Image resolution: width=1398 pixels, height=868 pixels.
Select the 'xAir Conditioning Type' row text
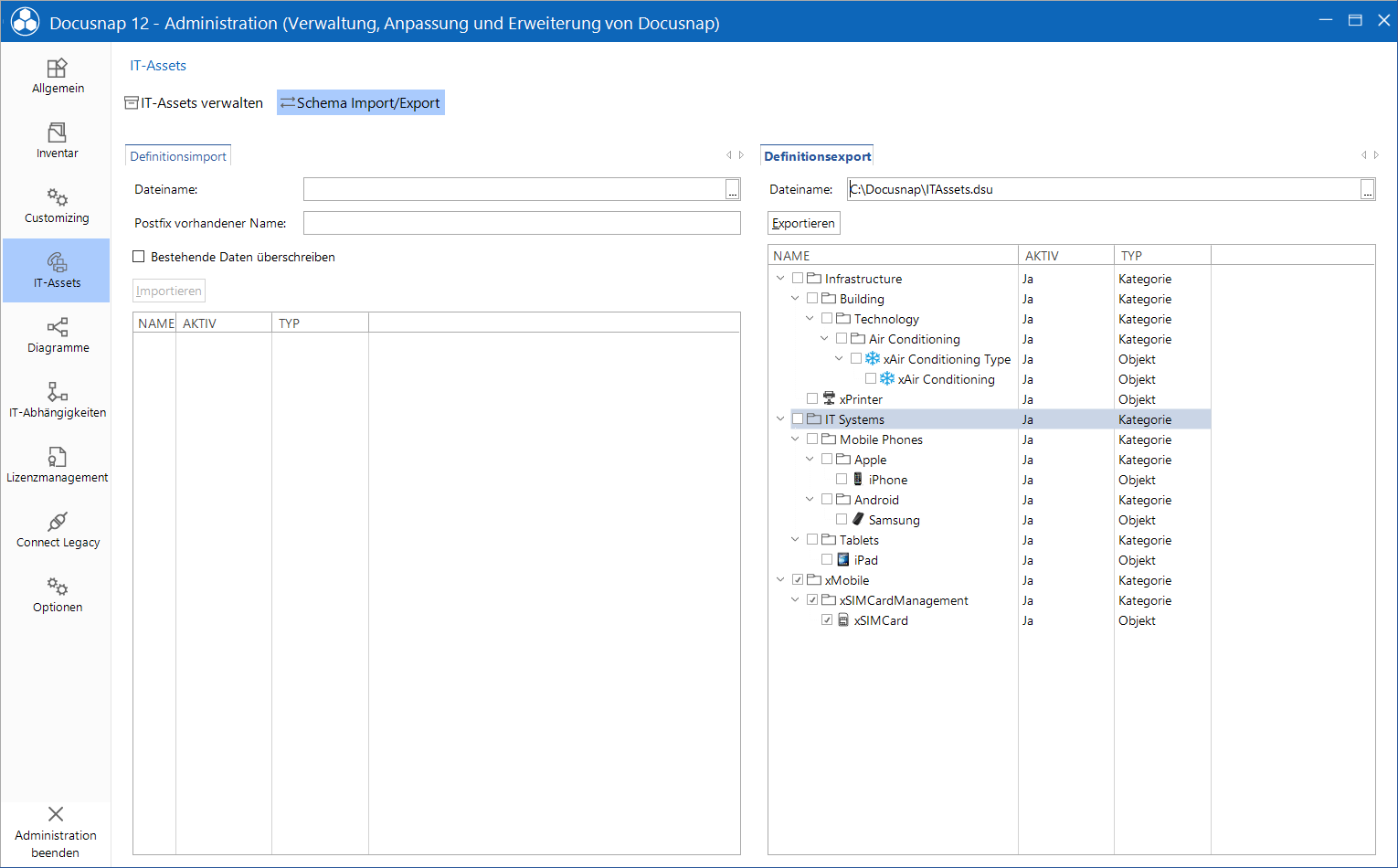[x=947, y=359]
